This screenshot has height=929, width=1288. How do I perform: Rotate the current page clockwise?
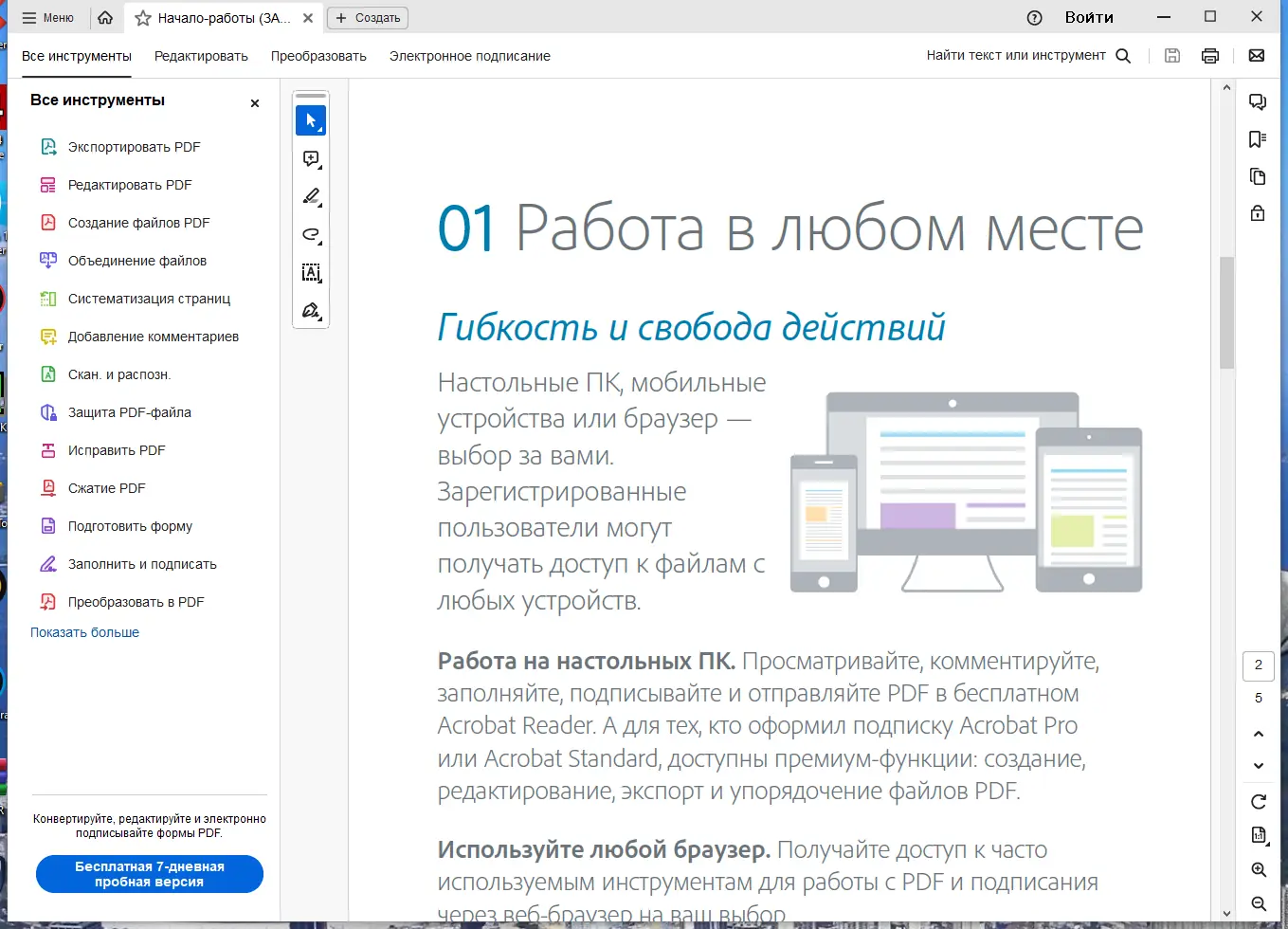1258,801
